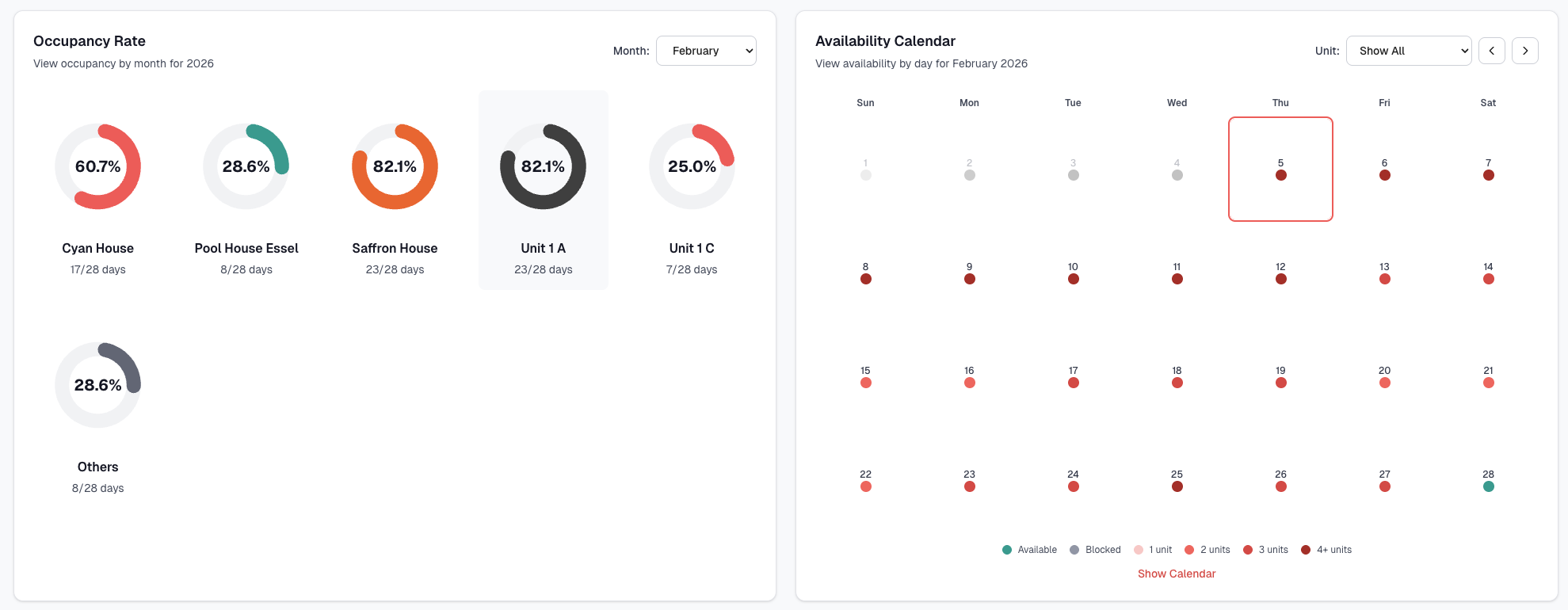Select the Cyan House occupancy donut
Viewport: 1568px width, 610px height.
97,166
